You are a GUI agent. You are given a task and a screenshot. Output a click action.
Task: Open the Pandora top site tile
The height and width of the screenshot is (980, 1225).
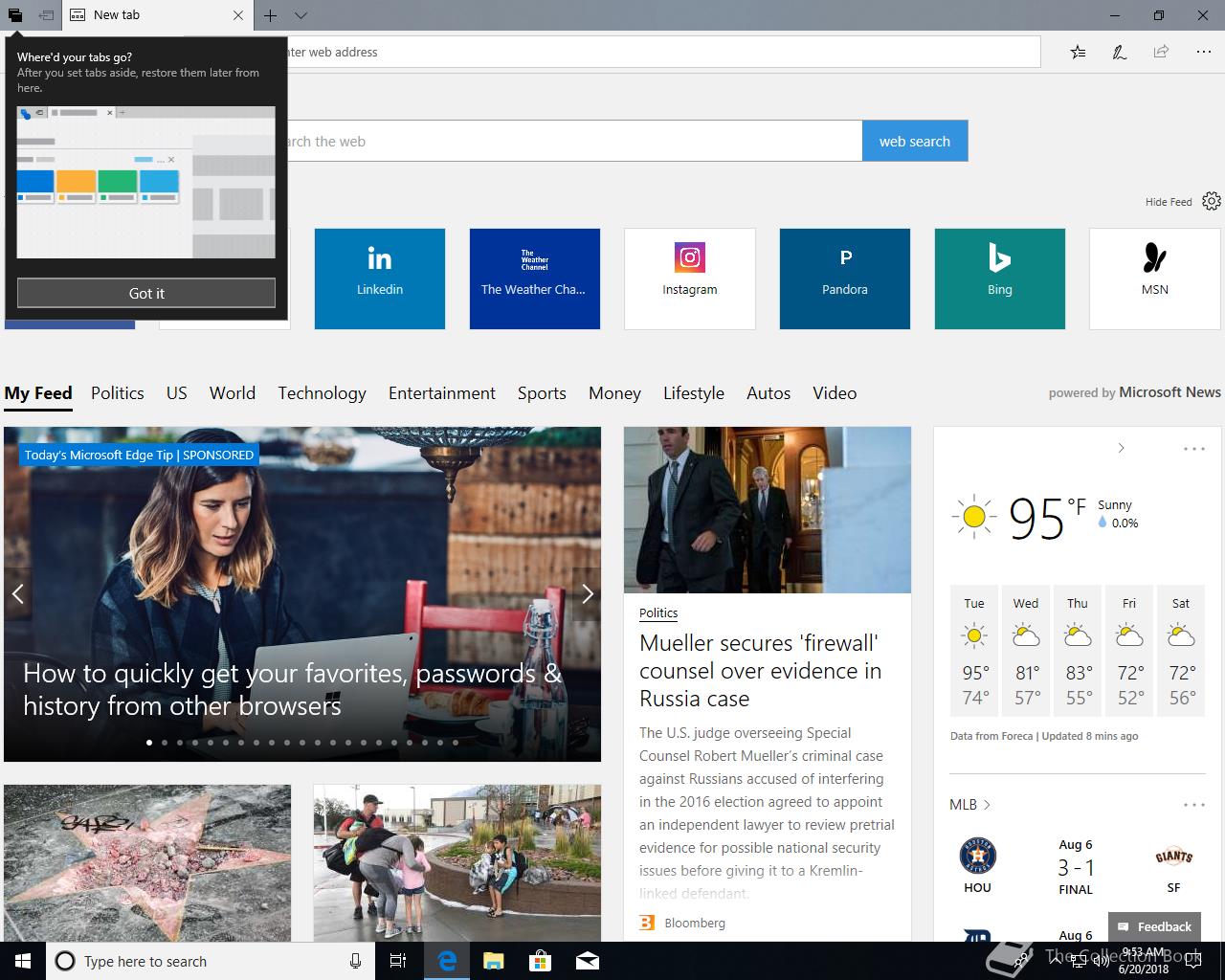pos(845,278)
